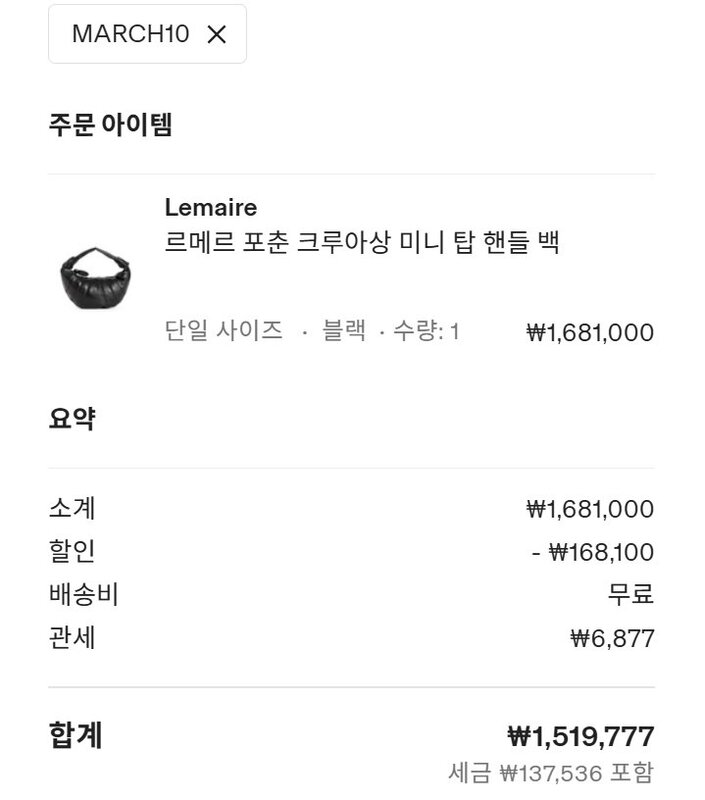Click the duties amount ₩6,877
The image size is (705, 800).
(x=612, y=638)
